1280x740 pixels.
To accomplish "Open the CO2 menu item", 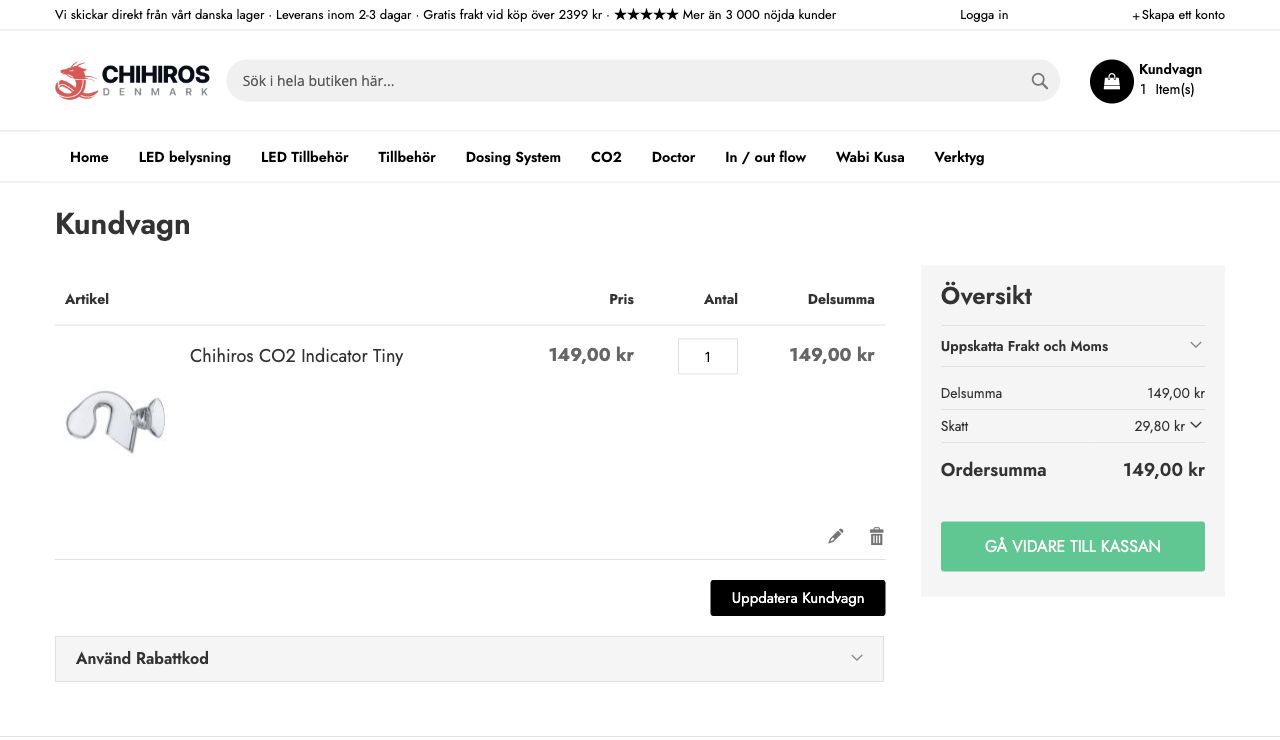I will click(x=606, y=157).
